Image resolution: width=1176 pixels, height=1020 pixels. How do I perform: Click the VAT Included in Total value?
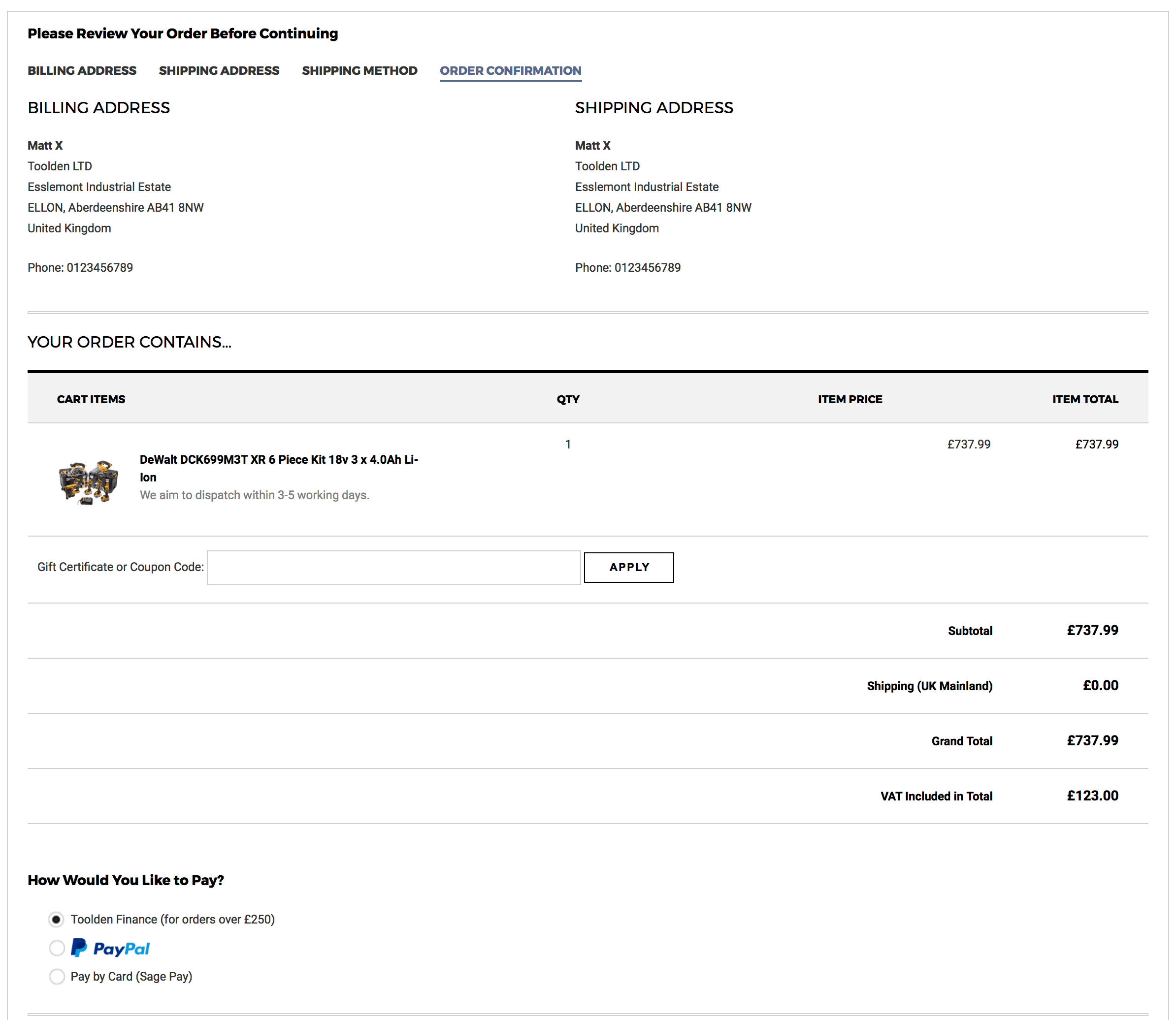tap(1092, 796)
